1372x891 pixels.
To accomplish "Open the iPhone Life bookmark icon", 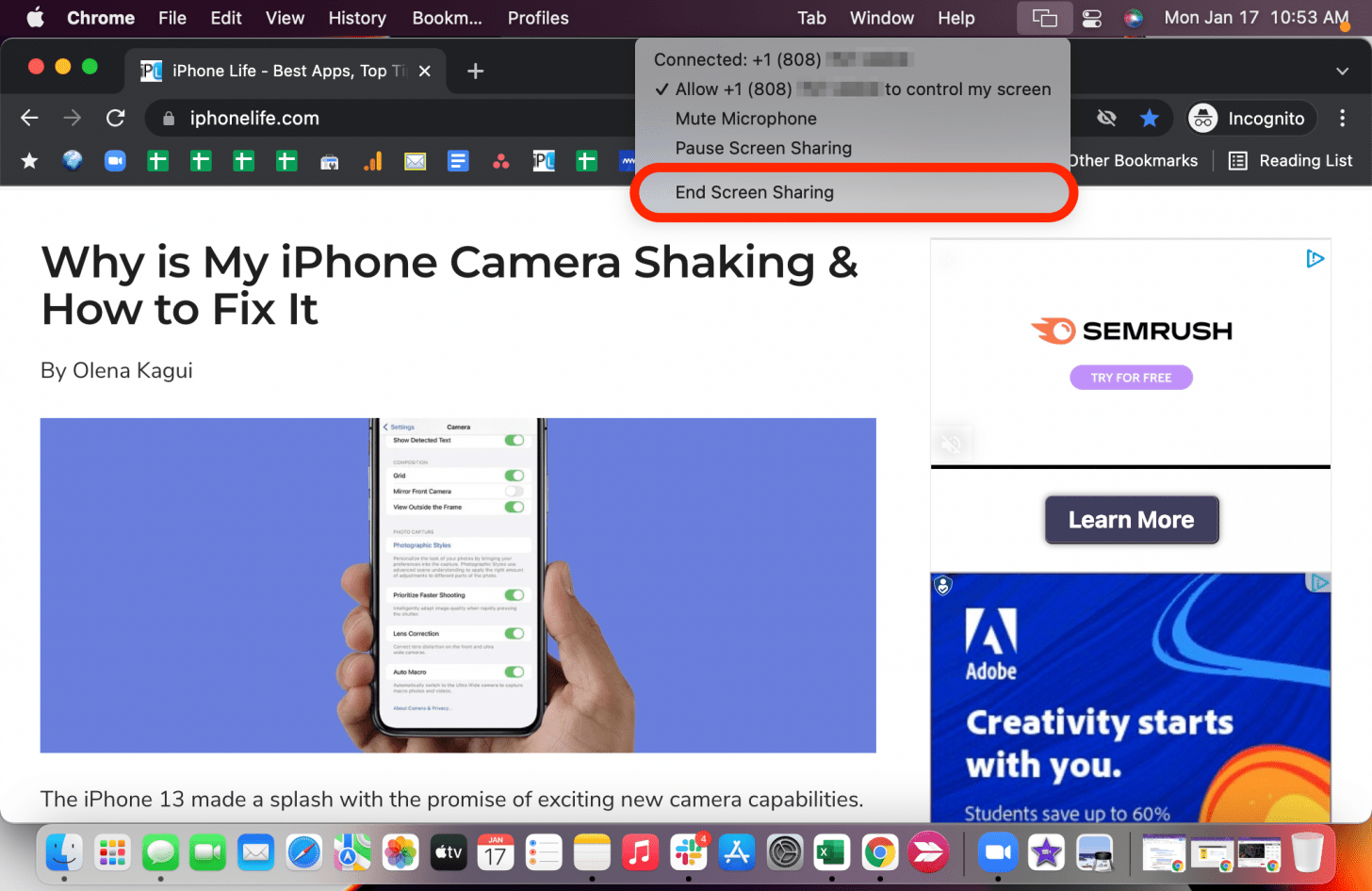I will (543, 160).
